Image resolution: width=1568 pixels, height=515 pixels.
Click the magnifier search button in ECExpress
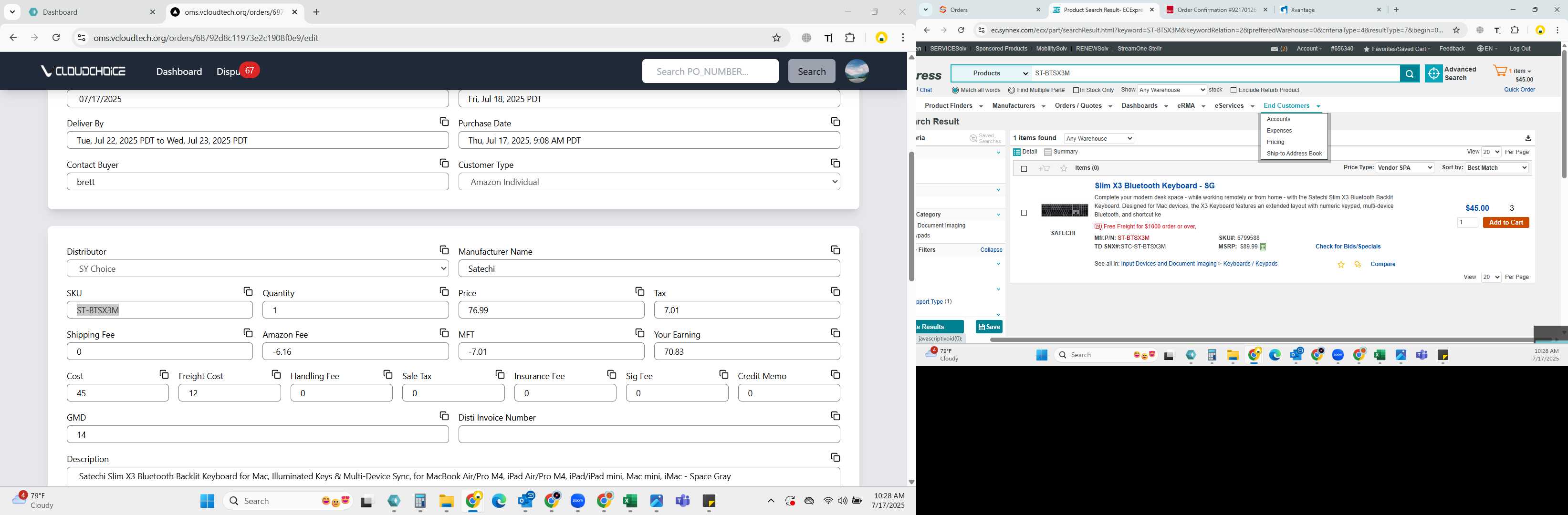(1409, 73)
